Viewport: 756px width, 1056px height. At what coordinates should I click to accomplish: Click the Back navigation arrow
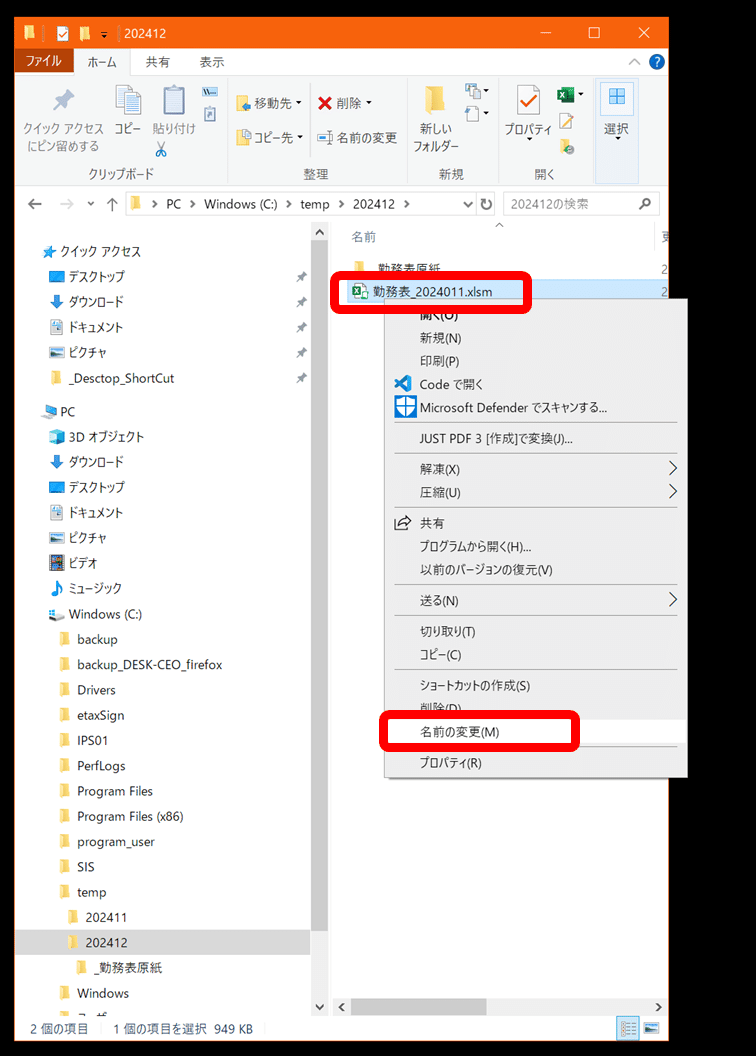point(35,204)
